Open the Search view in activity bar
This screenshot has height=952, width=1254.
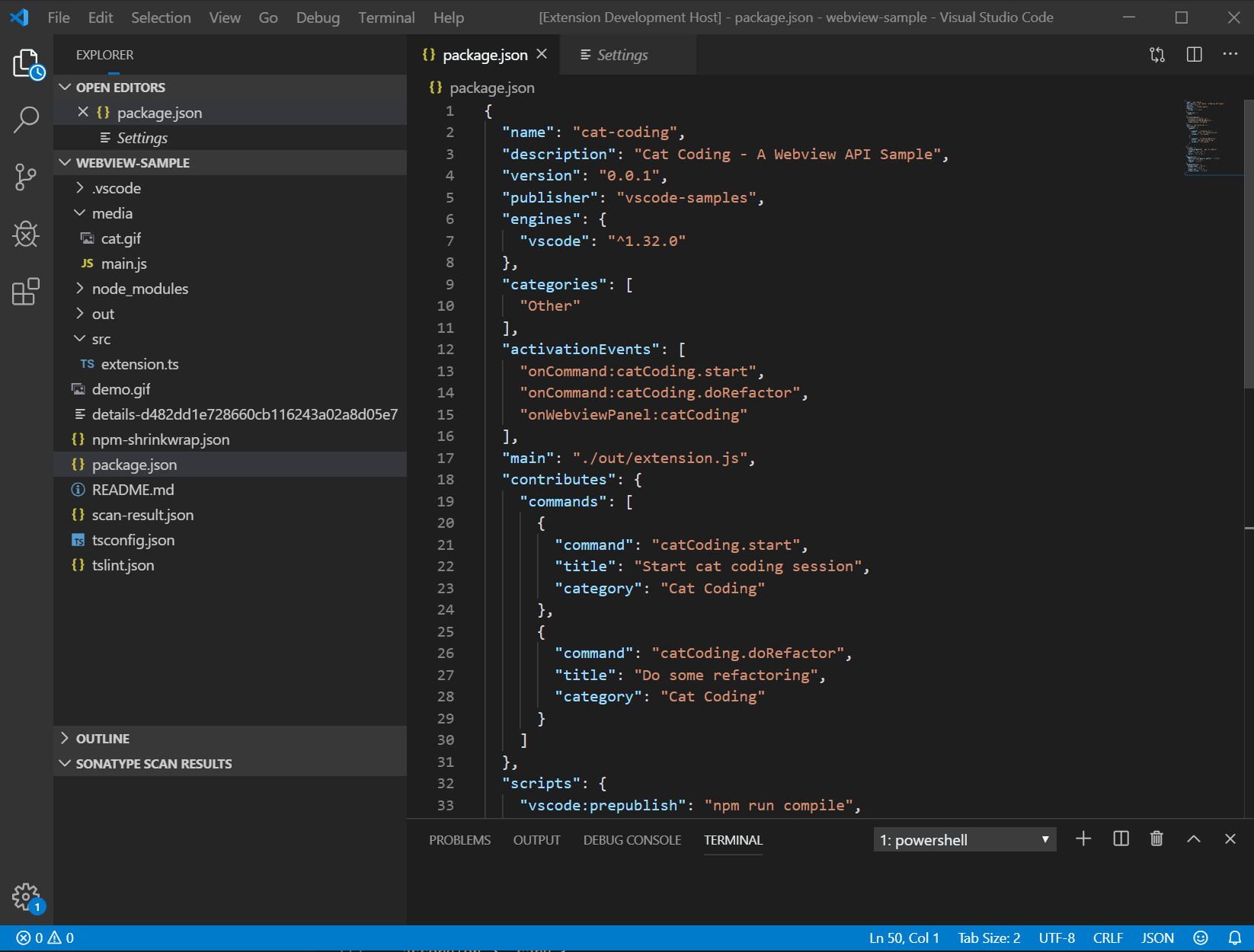click(26, 120)
